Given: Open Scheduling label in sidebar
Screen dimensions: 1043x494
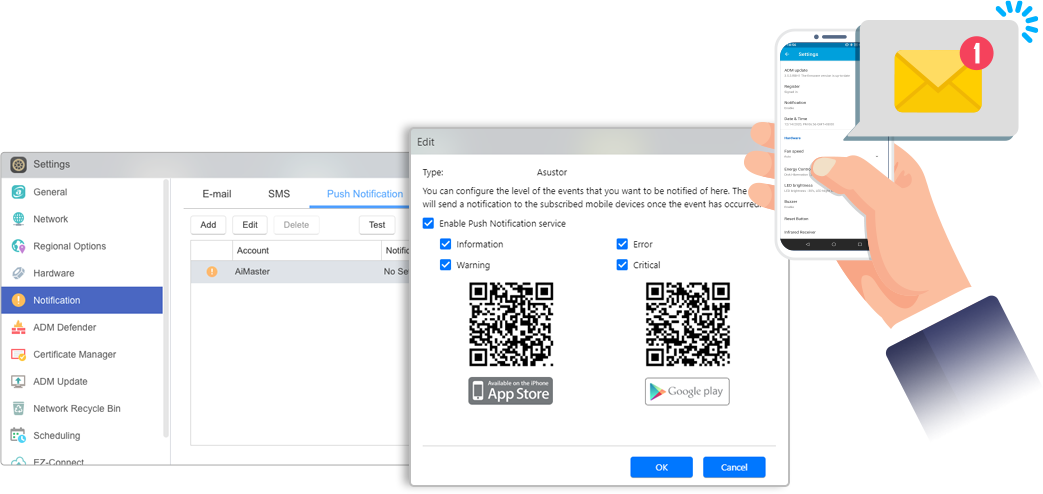Looking at the screenshot, I should coord(57,435).
